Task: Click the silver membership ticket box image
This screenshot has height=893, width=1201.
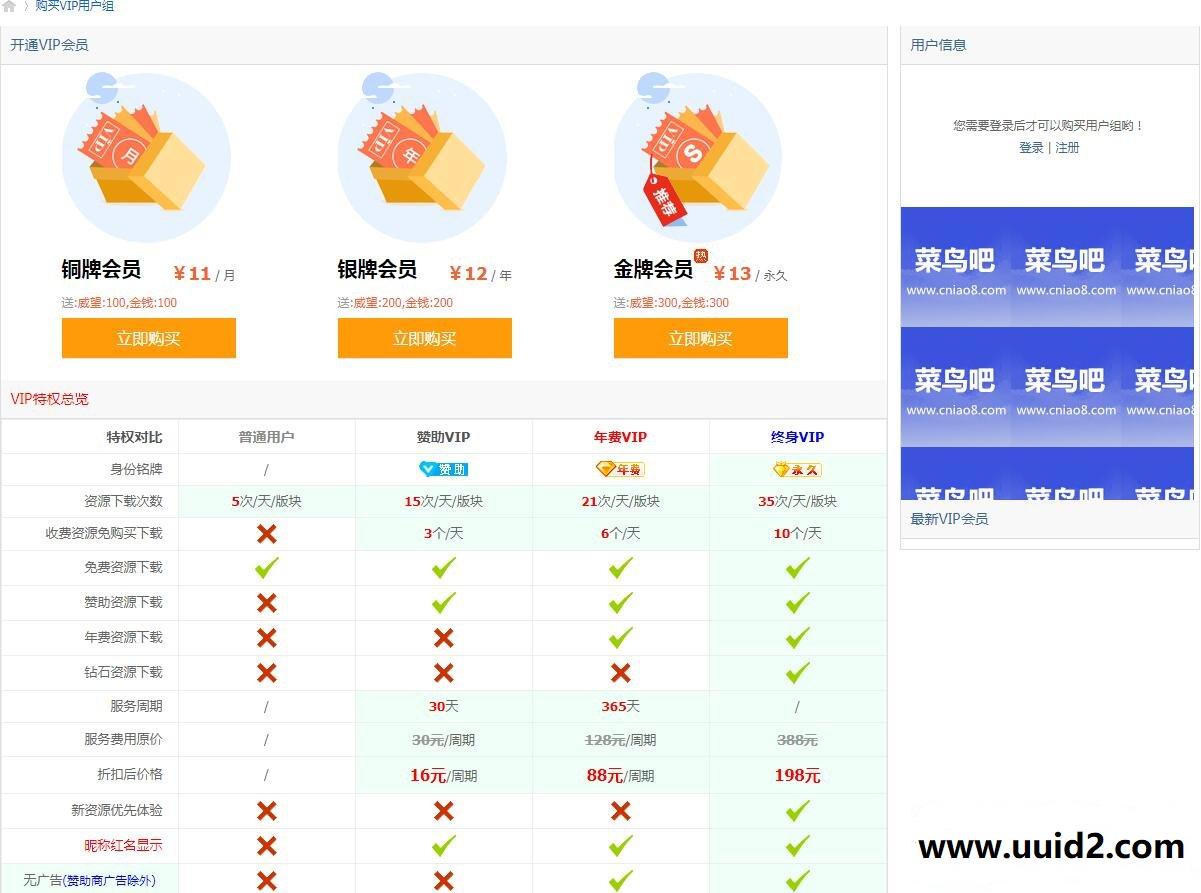Action: click(422, 157)
